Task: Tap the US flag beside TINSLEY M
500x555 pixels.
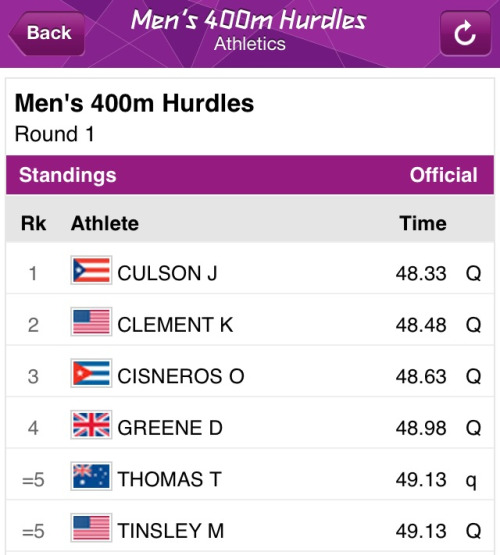Action: click(x=91, y=528)
